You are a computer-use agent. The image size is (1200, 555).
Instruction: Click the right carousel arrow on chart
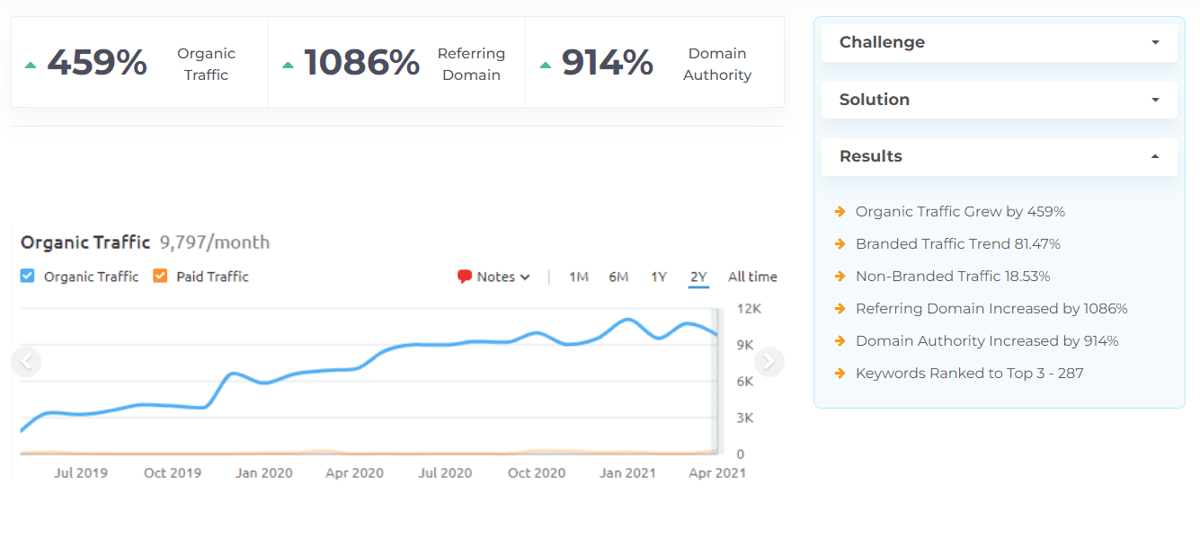point(768,361)
